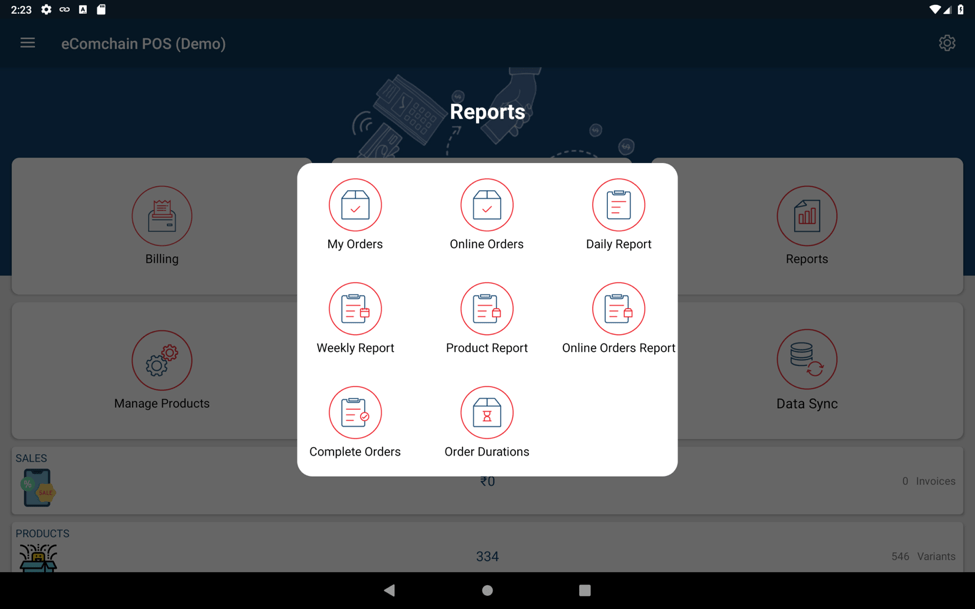Click the SALES section heading

pyautogui.click(x=31, y=458)
